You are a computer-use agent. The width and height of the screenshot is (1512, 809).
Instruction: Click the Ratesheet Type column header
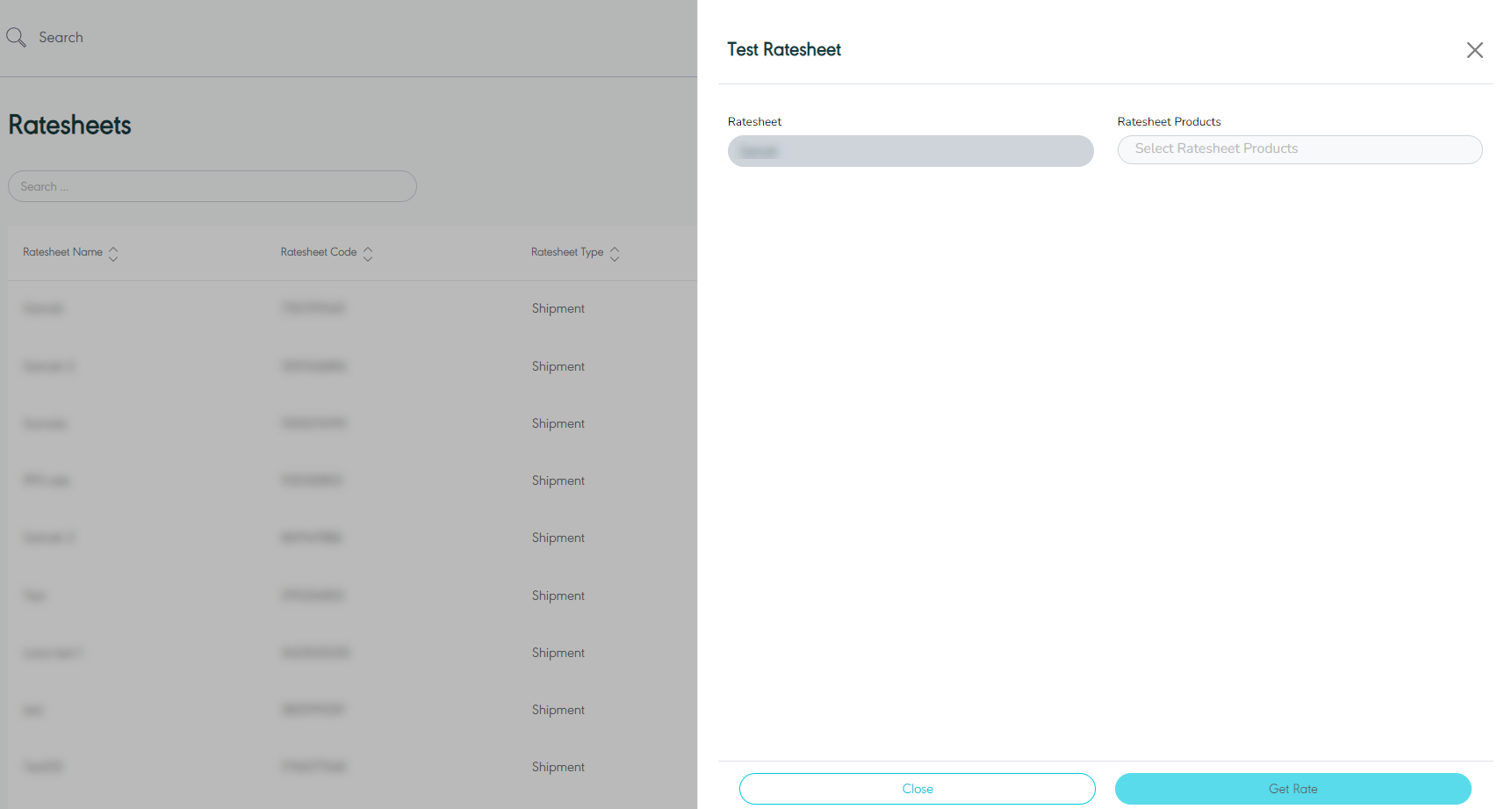pos(566,252)
